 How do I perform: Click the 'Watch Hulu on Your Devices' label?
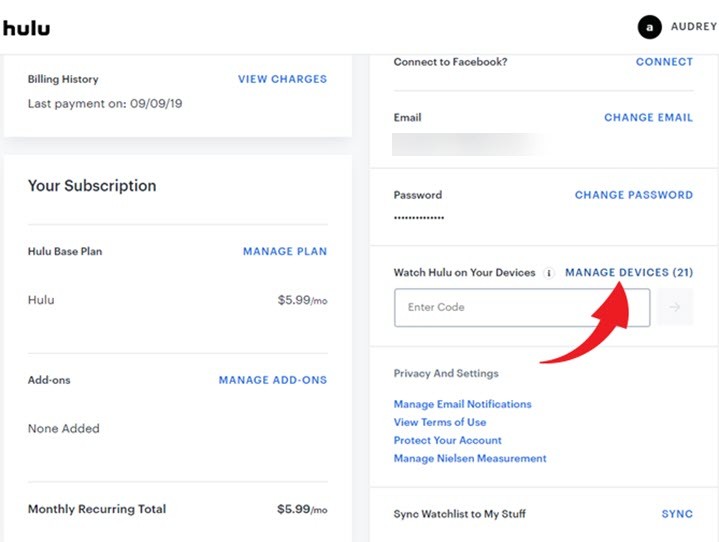pyautogui.click(x=464, y=273)
